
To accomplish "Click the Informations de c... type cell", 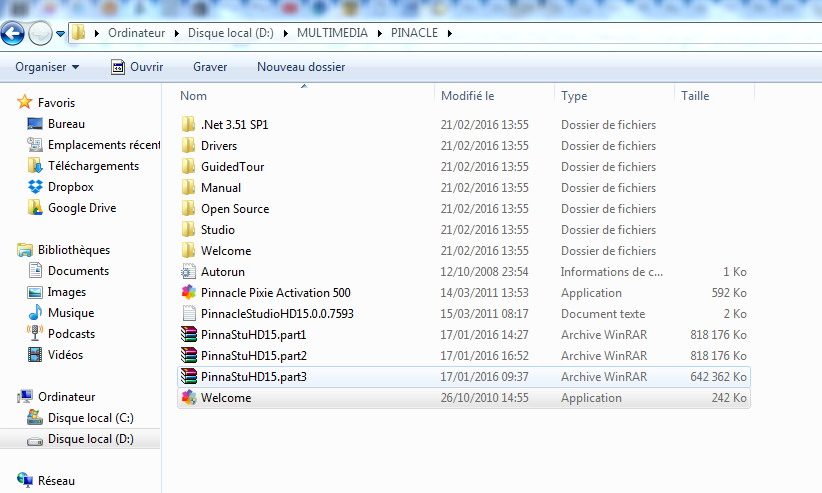I will pyautogui.click(x=611, y=272).
